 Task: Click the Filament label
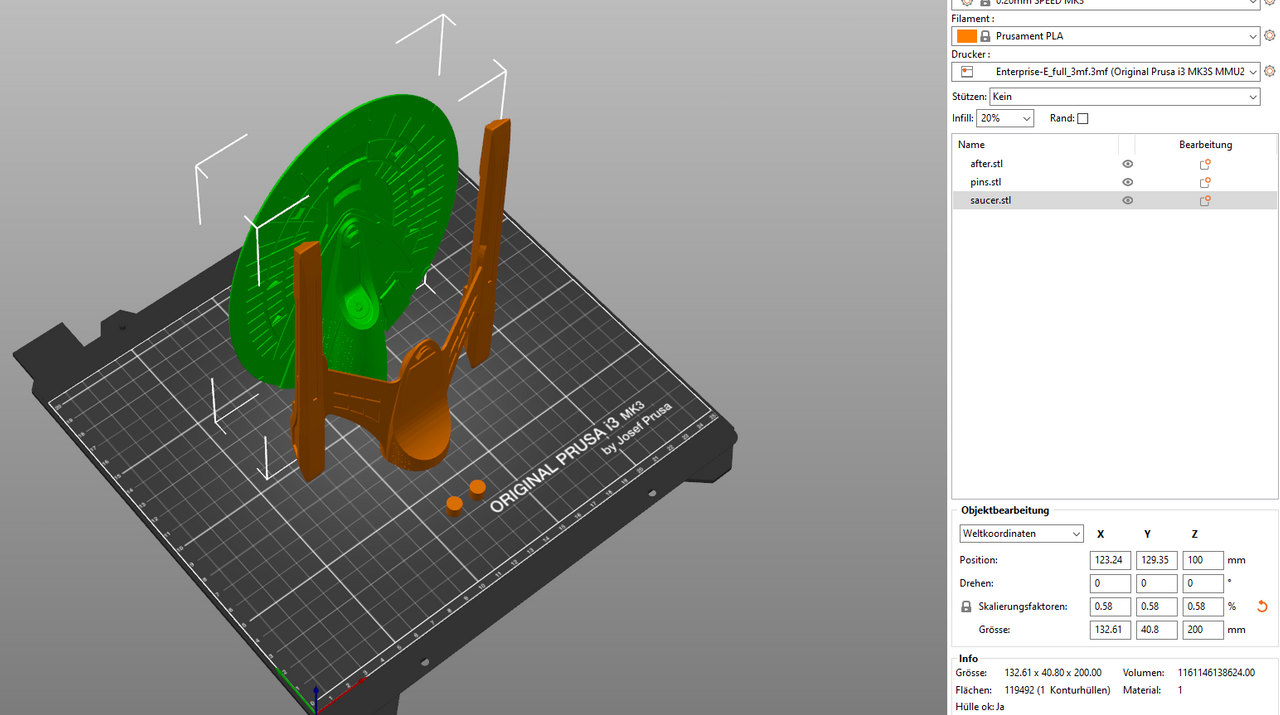click(973, 18)
